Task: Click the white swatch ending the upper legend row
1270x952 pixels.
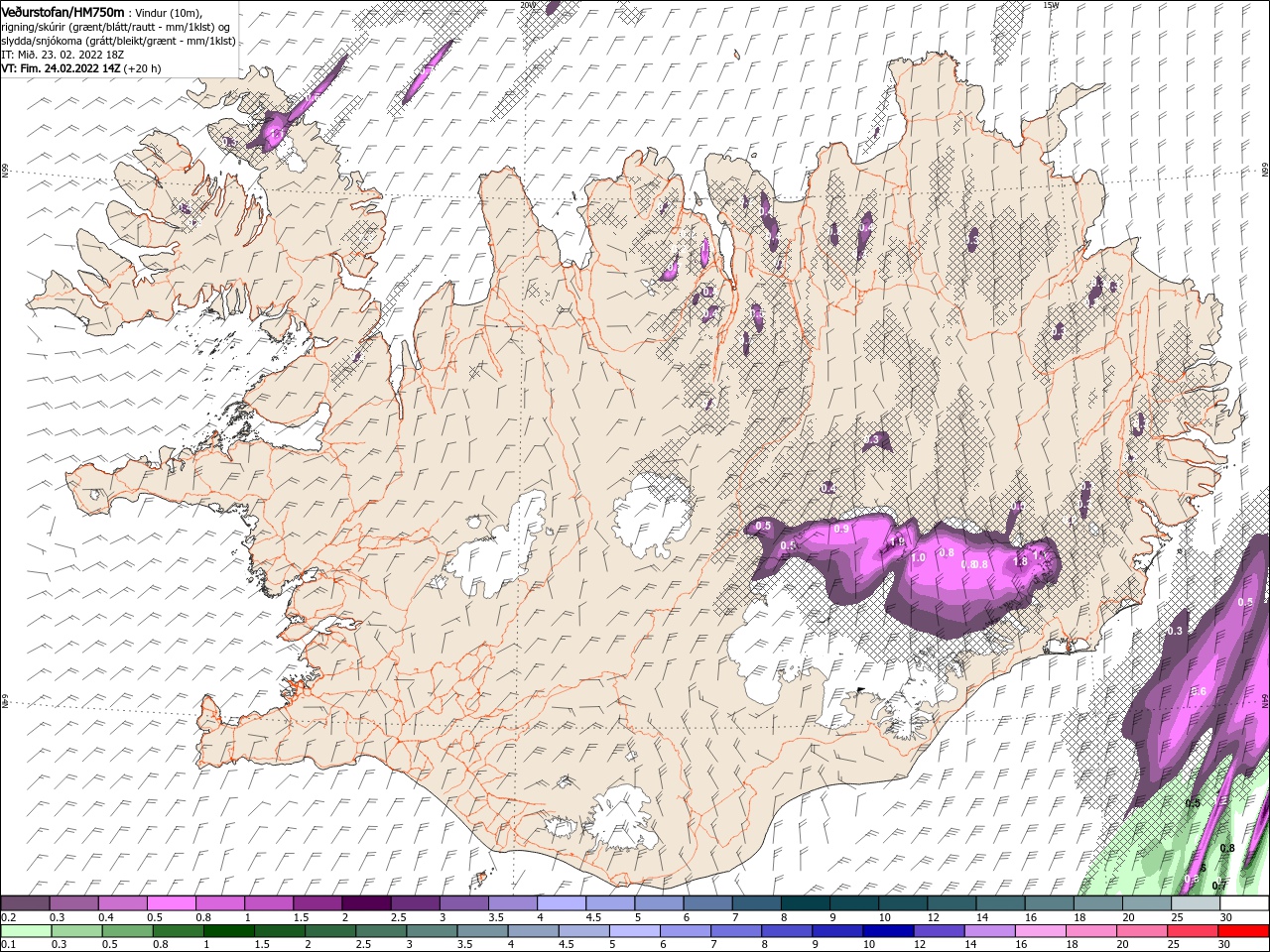Action: 1244,903
